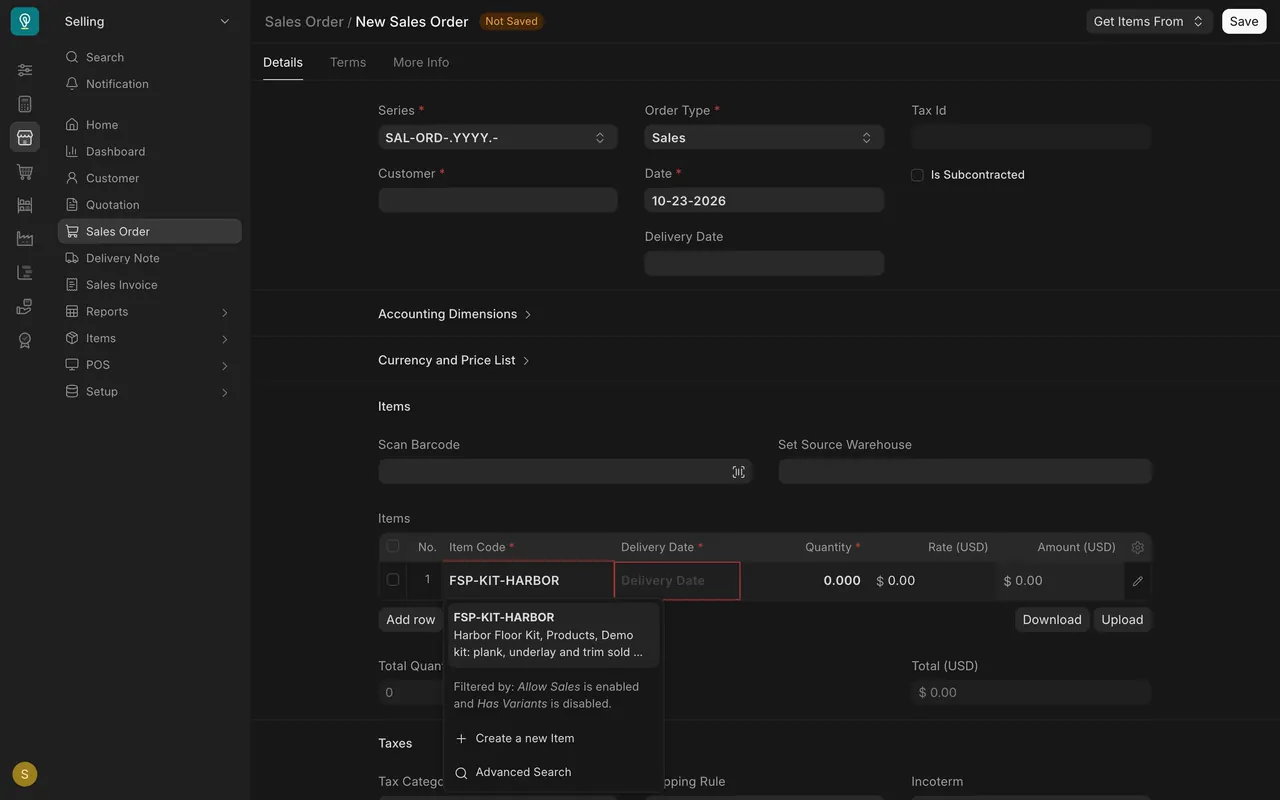Choose Create a new Item option
This screenshot has height=800, width=1280.
click(x=553, y=738)
